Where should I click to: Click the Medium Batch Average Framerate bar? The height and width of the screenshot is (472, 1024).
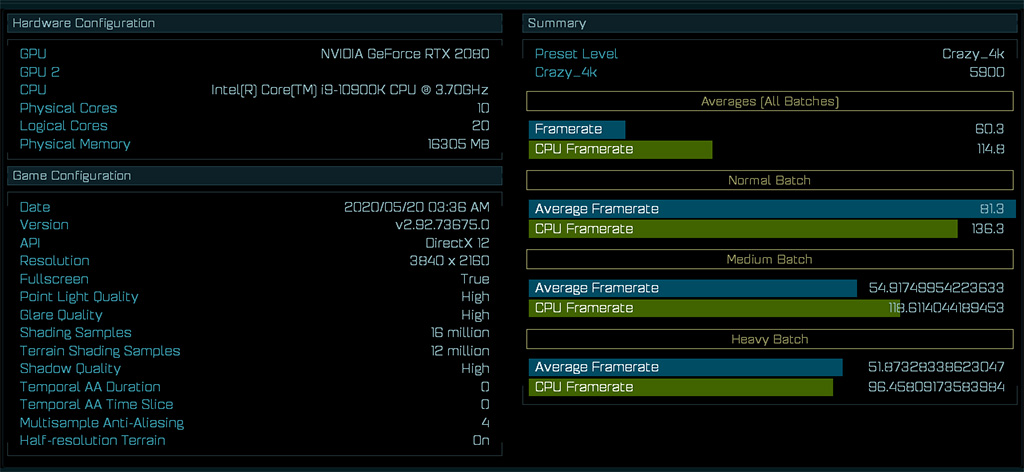pos(692,288)
